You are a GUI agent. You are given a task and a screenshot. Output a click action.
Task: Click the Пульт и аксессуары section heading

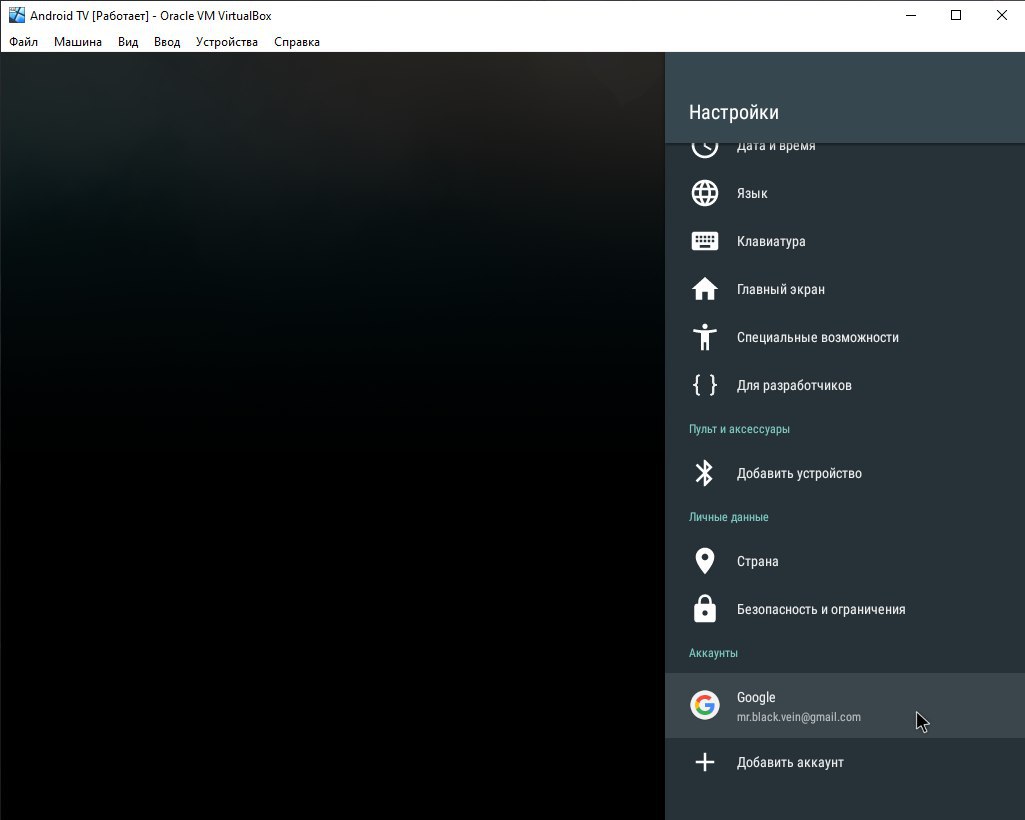739,429
